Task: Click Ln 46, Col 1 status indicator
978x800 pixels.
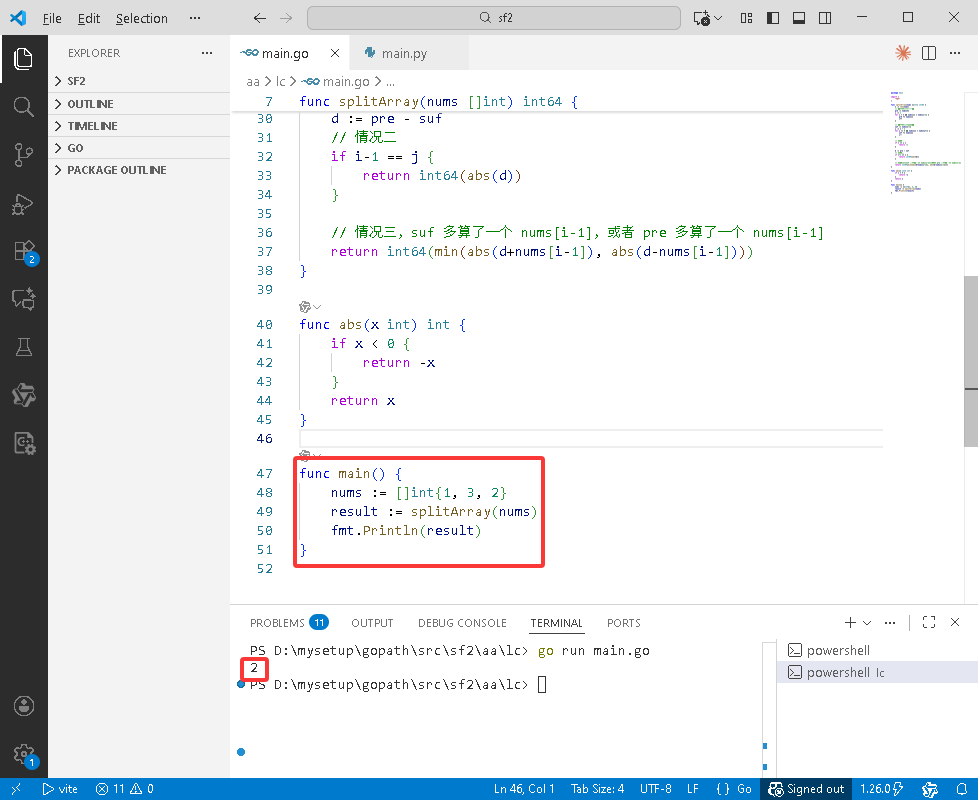Action: point(524,789)
